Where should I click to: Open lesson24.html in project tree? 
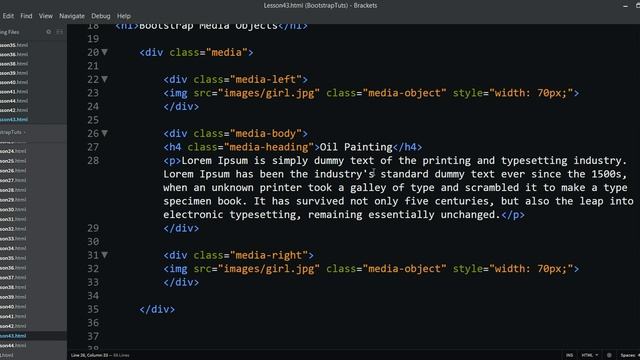13,151
